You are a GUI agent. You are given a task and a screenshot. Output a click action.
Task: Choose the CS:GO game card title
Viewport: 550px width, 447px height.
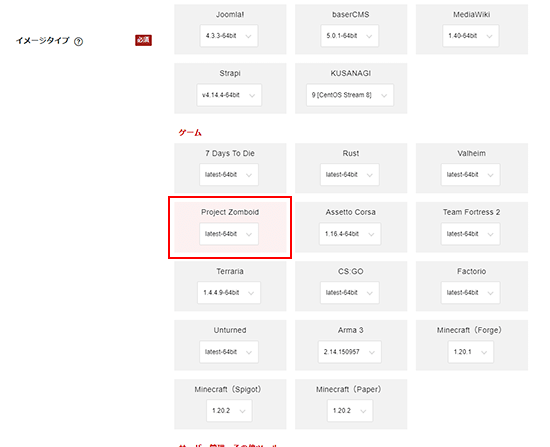tap(350, 271)
